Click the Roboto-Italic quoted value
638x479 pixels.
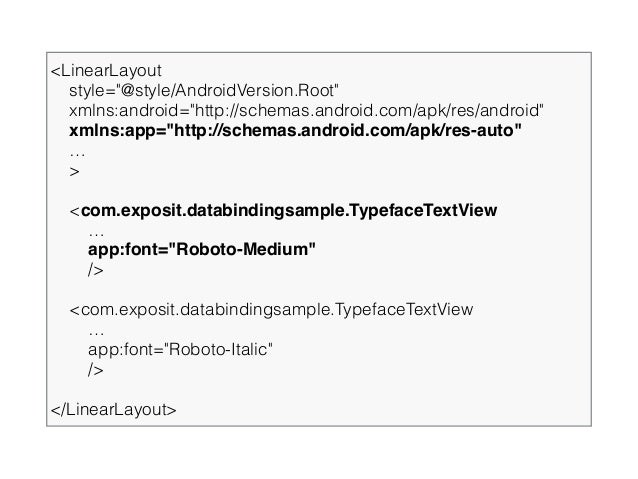pos(218,349)
